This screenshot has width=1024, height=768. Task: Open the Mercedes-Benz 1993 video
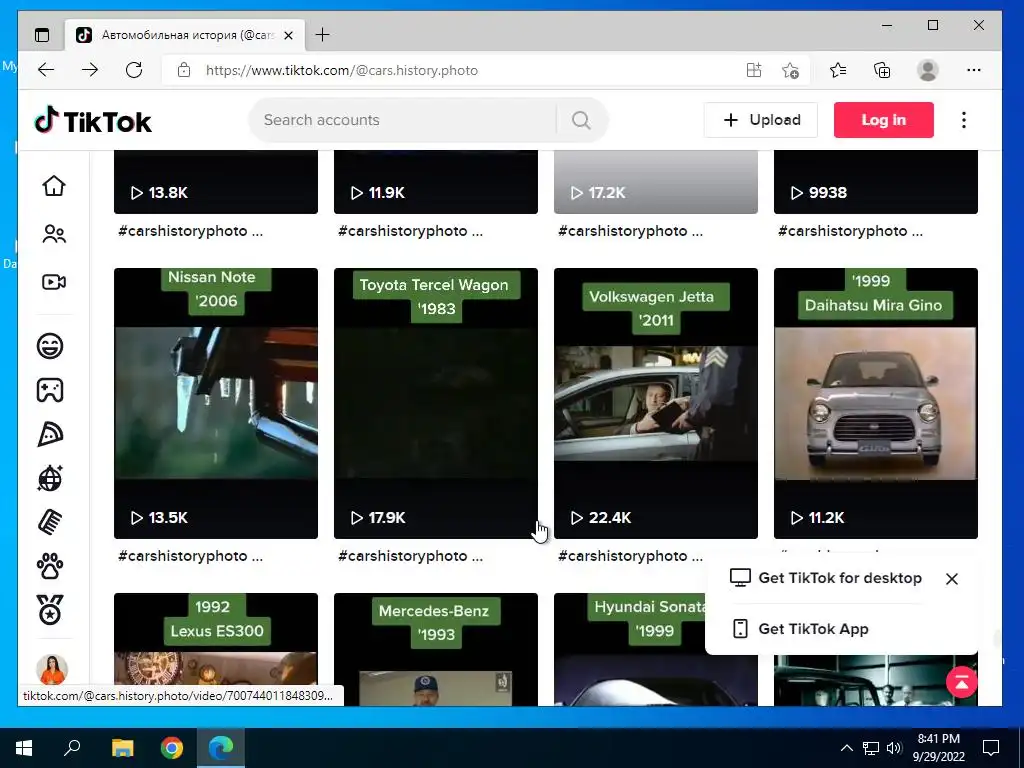(x=436, y=649)
